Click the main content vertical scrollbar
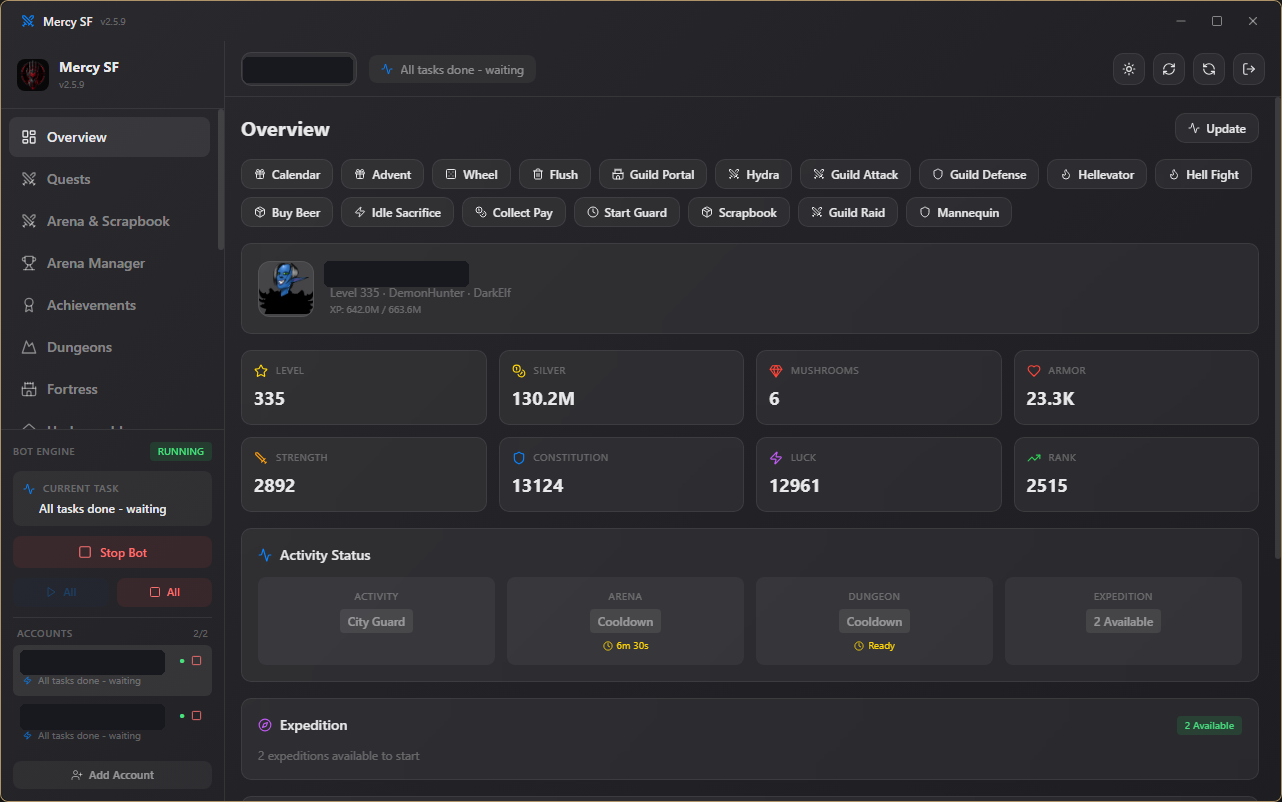 [x=1278, y=328]
